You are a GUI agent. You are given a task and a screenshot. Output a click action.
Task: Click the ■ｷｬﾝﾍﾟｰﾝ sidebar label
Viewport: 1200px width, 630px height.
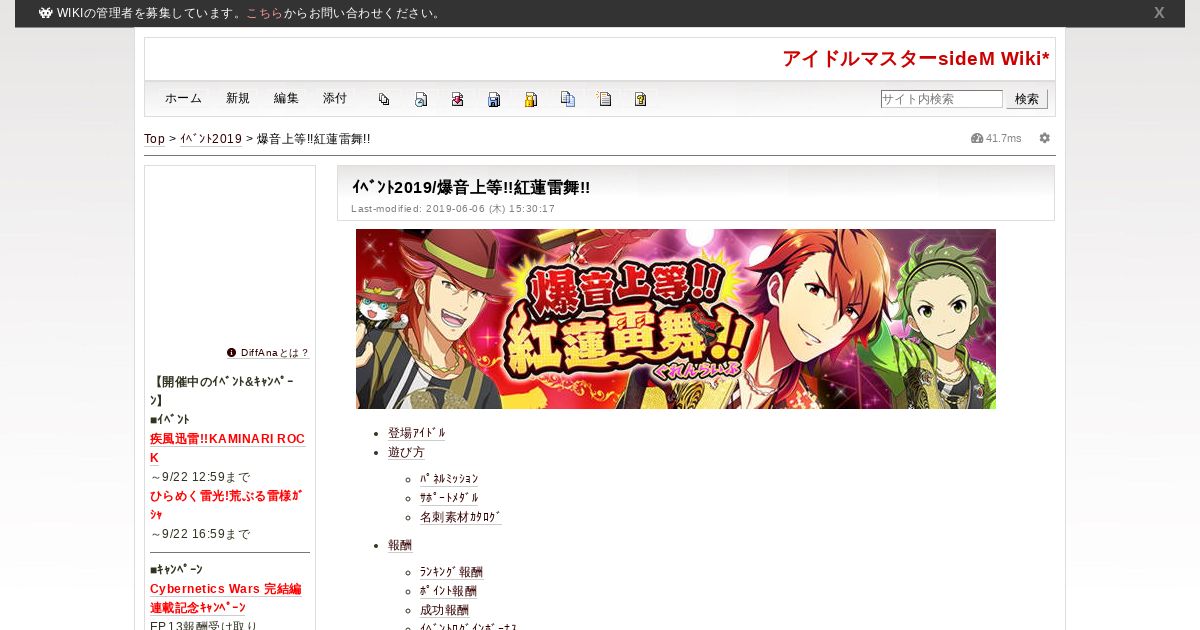click(176, 569)
